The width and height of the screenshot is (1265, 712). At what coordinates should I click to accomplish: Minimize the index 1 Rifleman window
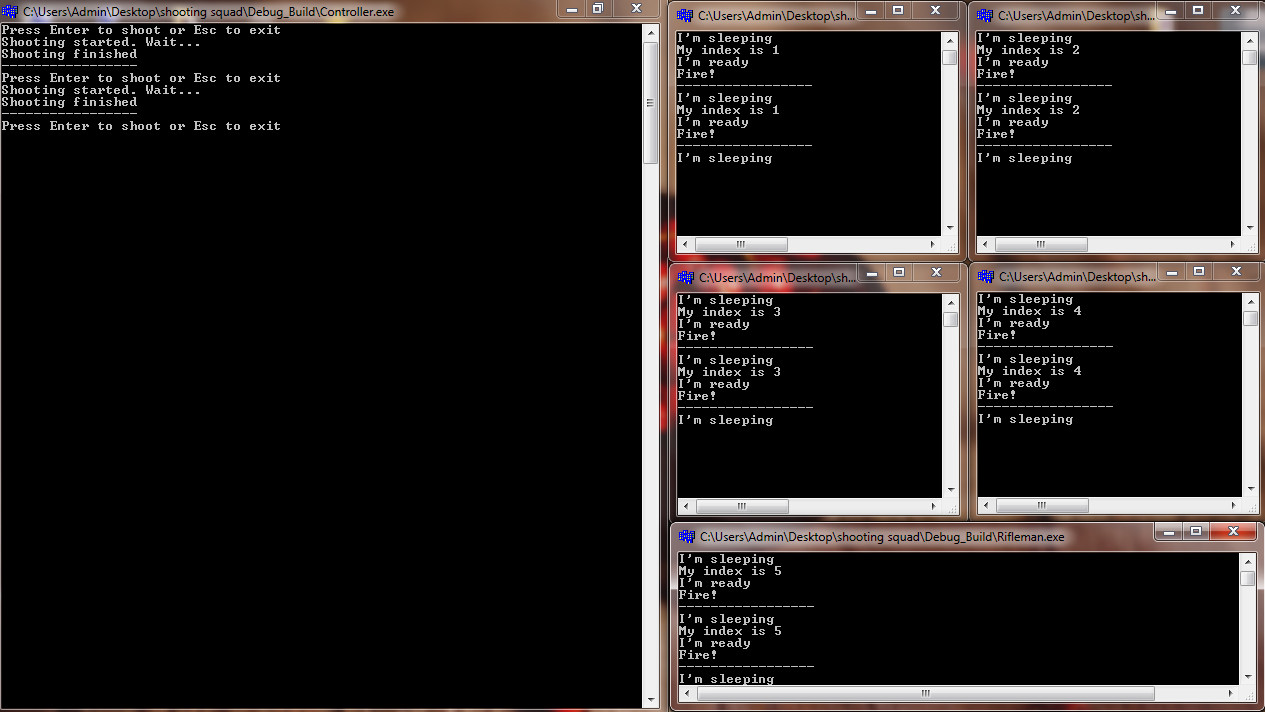[x=871, y=10]
